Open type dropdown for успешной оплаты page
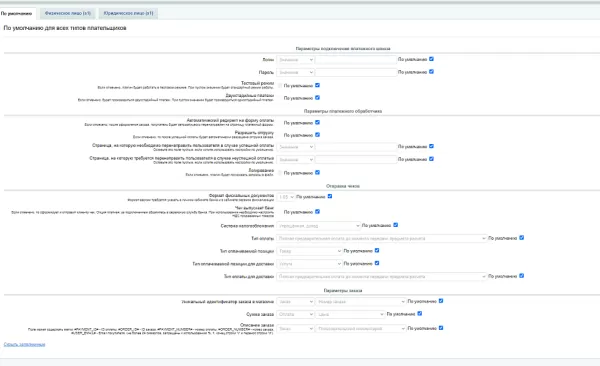Screen dimensions: 600x366 pyautogui.click(x=295, y=147)
